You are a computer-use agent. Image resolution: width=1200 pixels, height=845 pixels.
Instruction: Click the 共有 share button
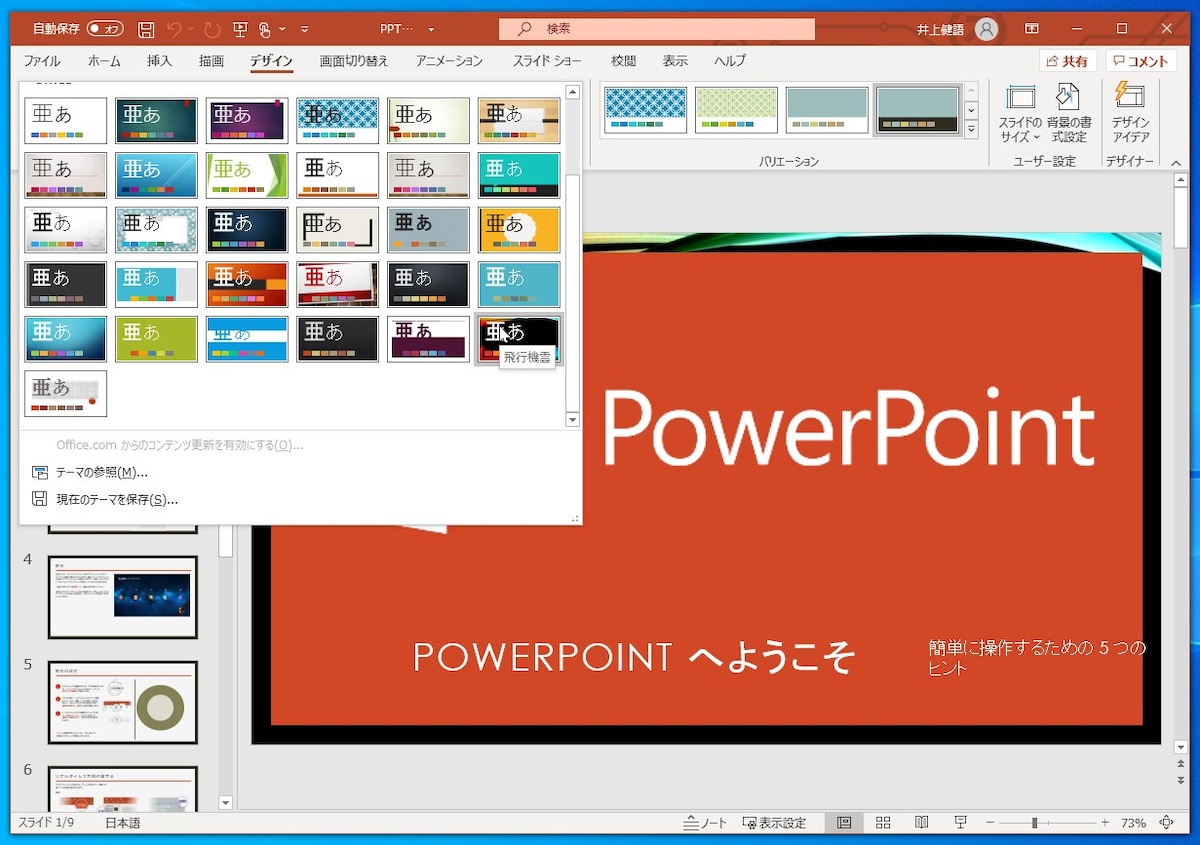[x=1067, y=61]
